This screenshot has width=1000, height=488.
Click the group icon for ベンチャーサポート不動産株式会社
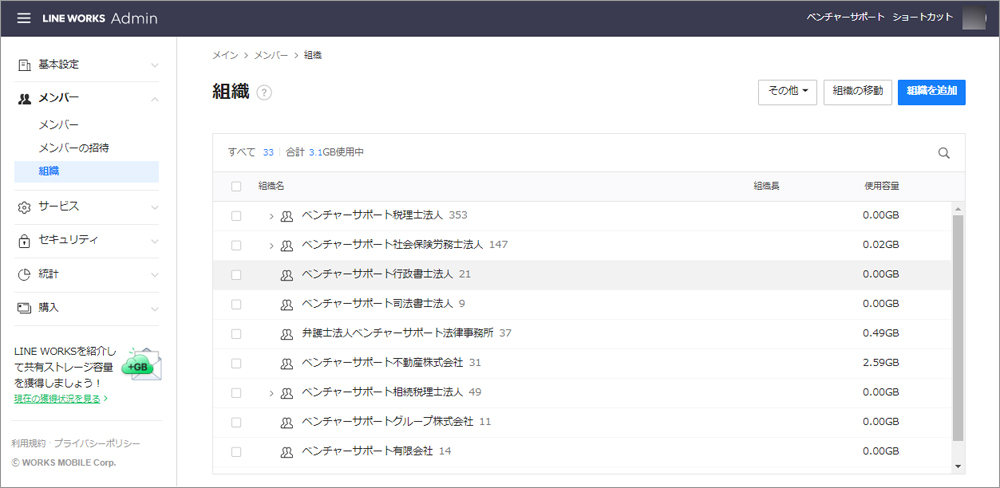[287, 363]
